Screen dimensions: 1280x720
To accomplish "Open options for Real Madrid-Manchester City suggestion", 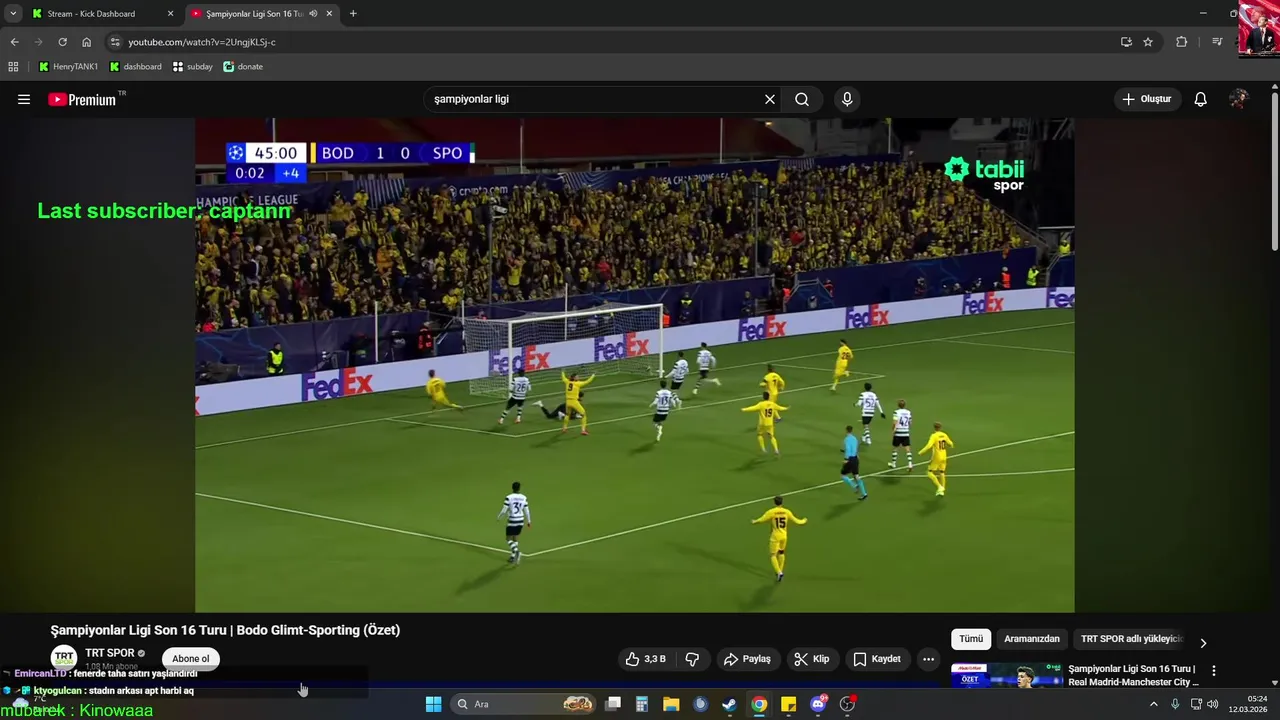I will (1214, 671).
